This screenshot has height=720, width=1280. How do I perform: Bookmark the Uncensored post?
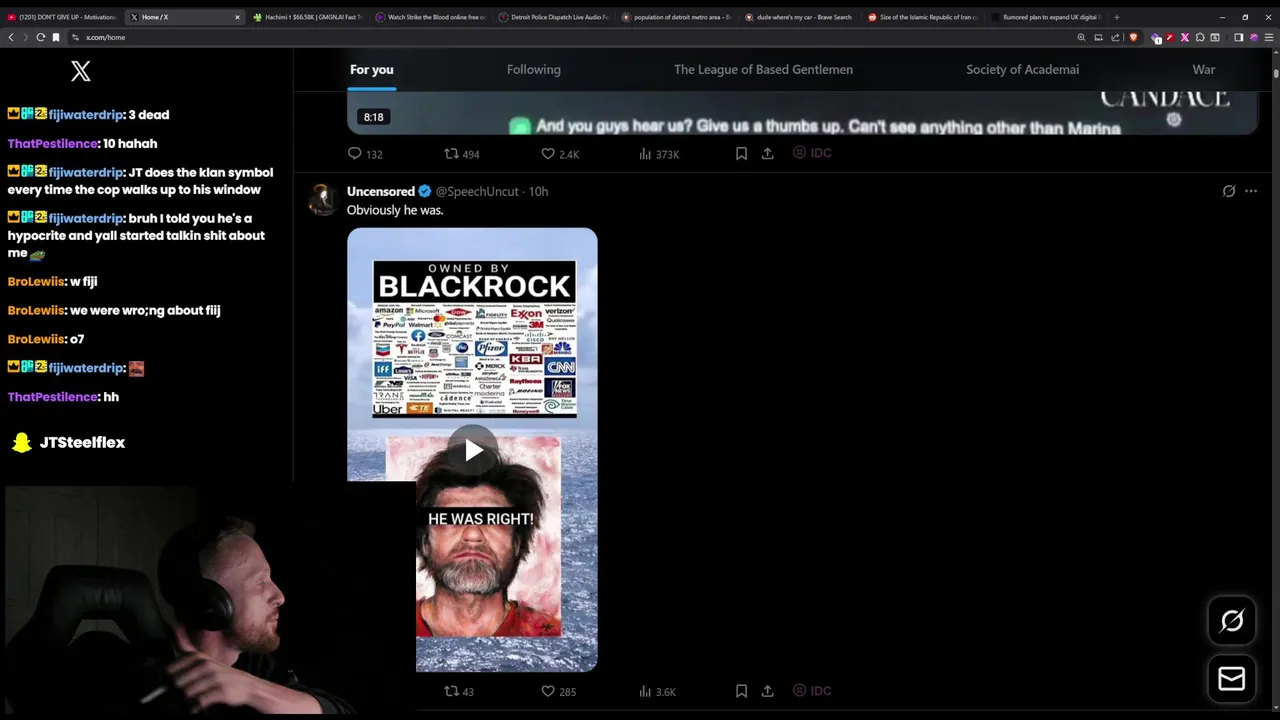point(741,691)
